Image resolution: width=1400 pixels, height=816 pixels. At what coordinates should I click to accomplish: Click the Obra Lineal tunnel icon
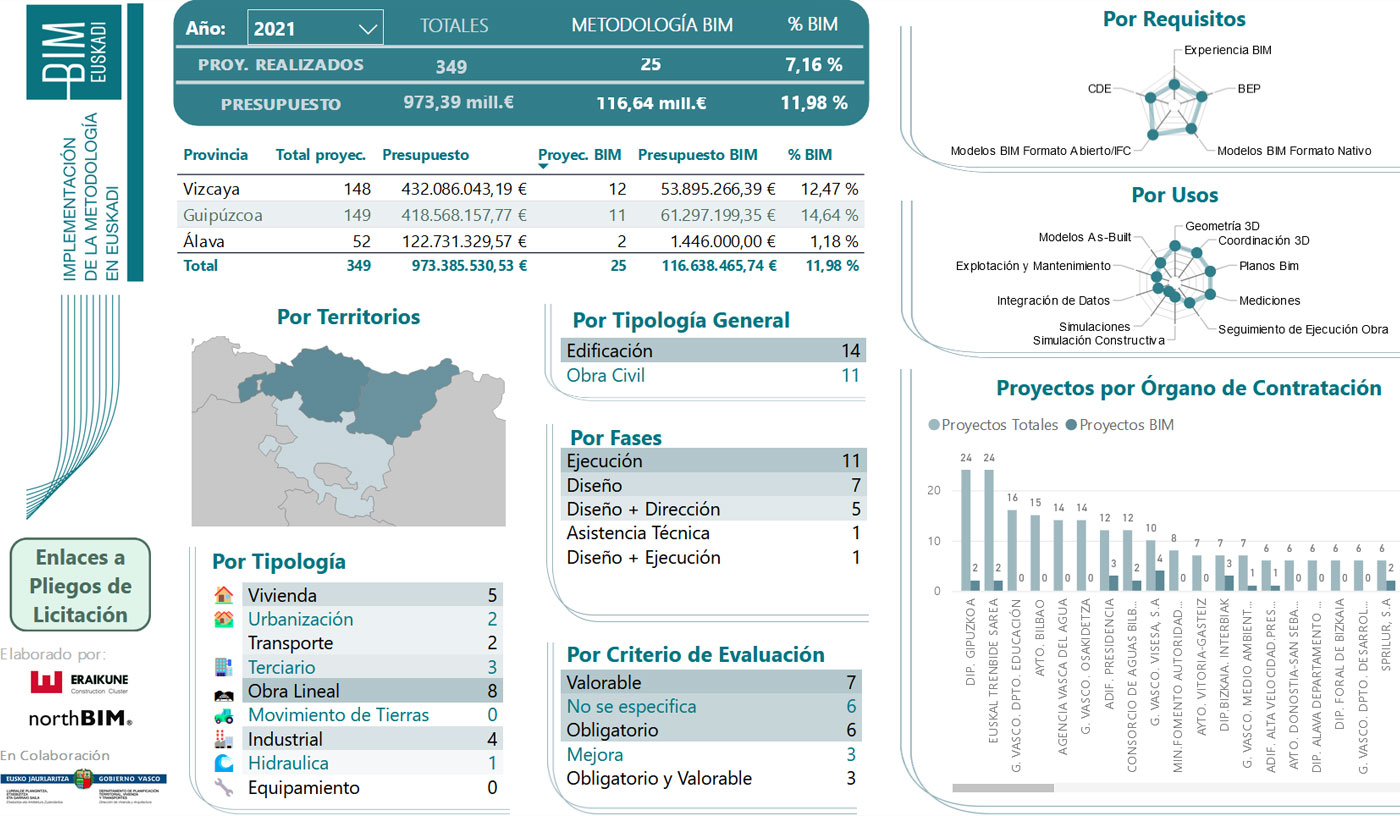(x=224, y=692)
